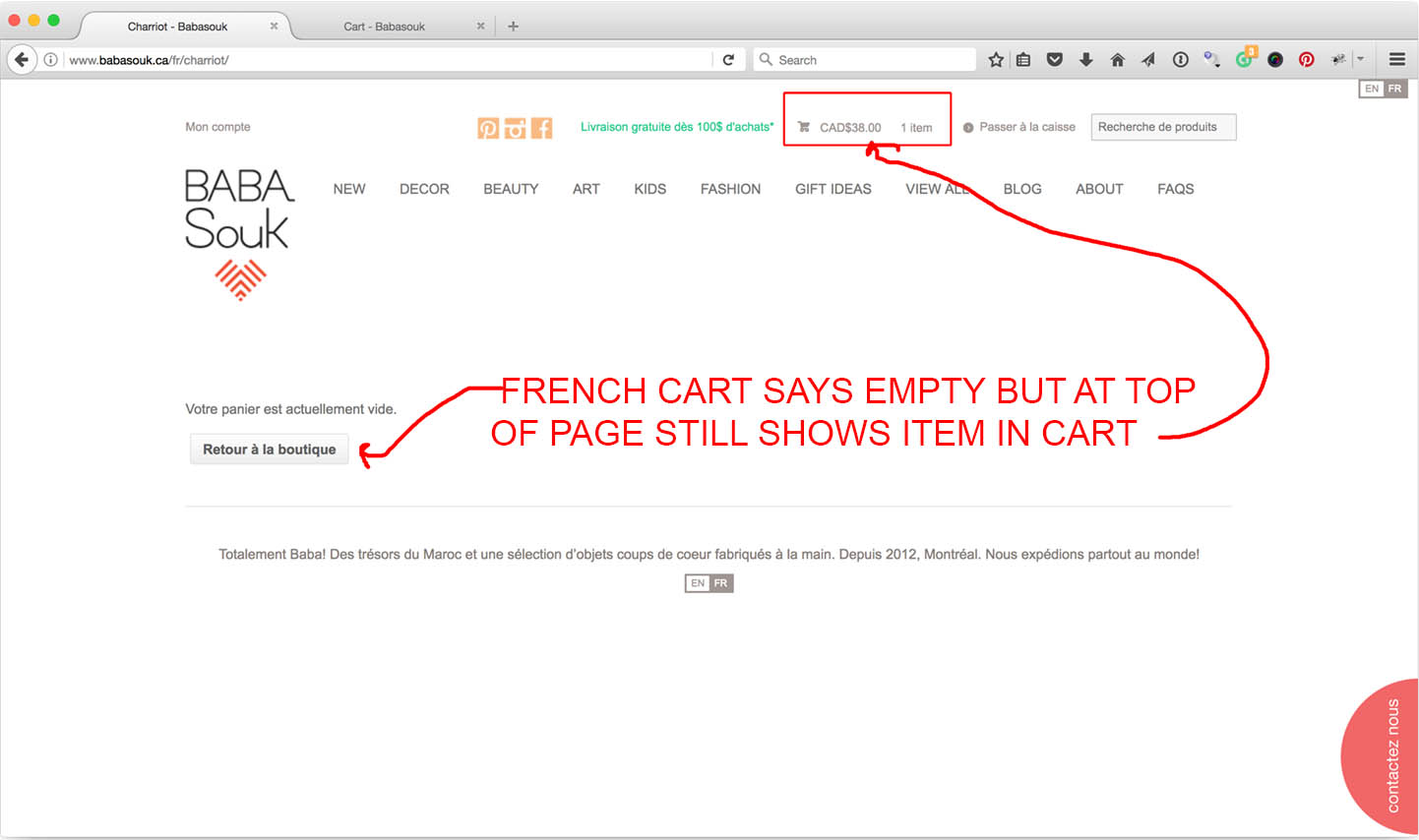
Task: Go to the BLOG page
Action: 1022,189
